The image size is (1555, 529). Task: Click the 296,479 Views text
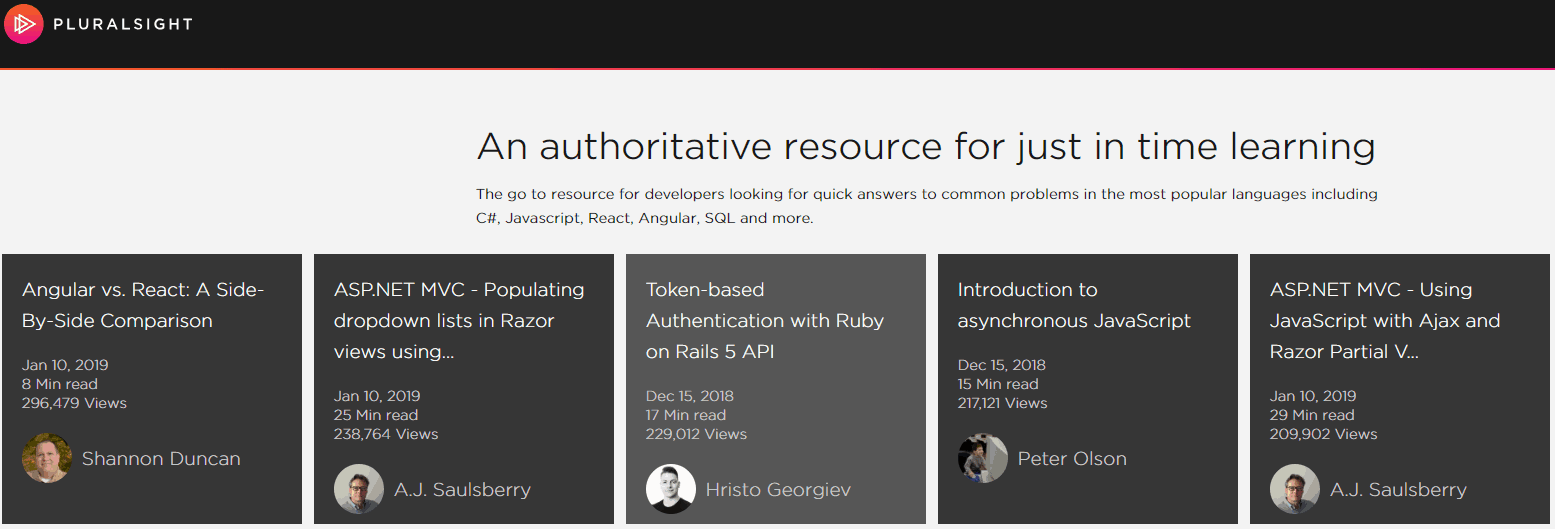coord(74,403)
